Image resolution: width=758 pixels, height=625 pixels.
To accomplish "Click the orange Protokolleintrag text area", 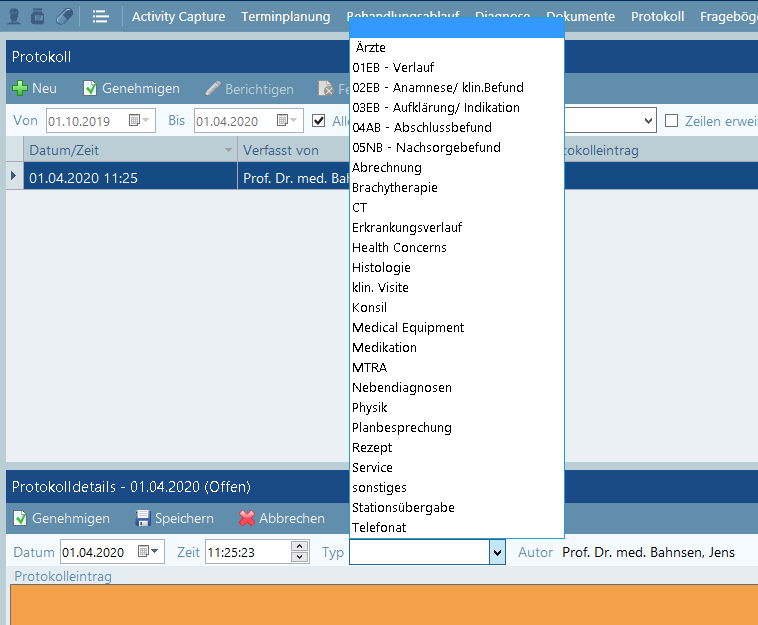I will pos(380,605).
